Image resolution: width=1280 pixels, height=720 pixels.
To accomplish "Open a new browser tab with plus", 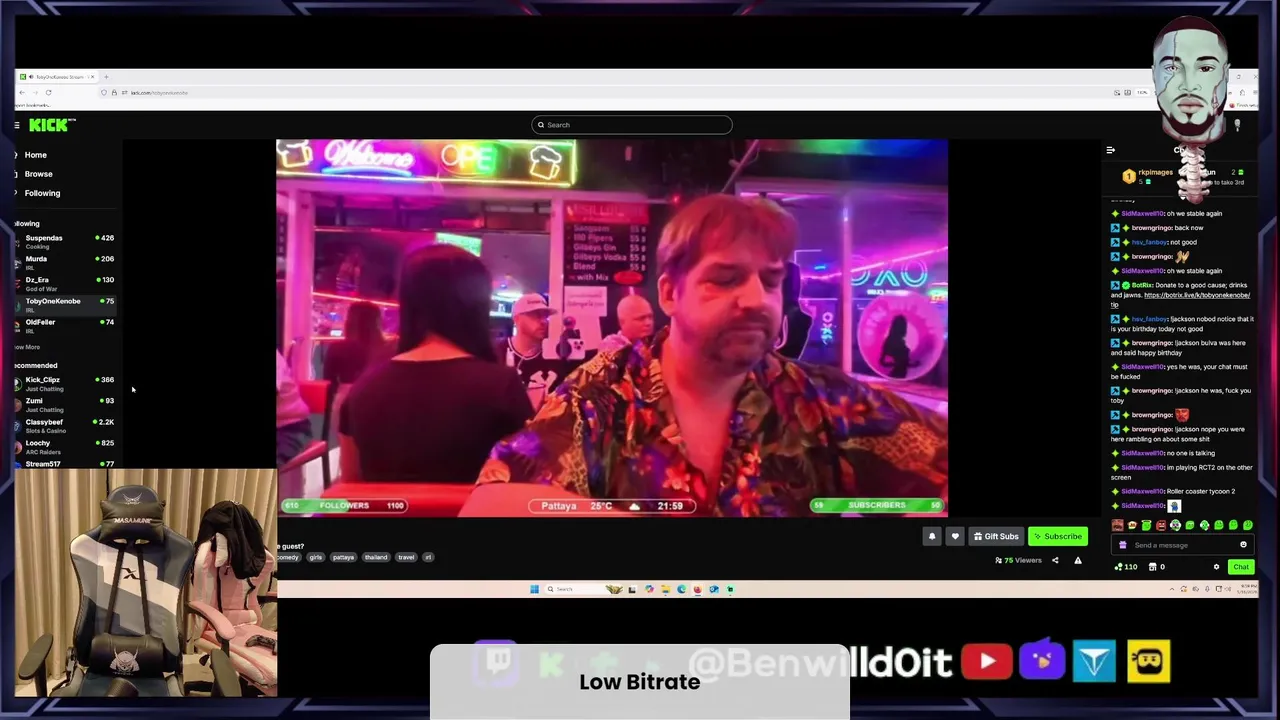I will click(106, 77).
